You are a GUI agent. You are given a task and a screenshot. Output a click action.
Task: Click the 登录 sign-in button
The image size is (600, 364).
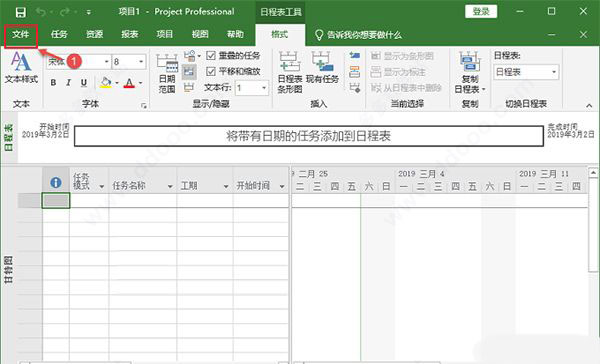(x=481, y=11)
